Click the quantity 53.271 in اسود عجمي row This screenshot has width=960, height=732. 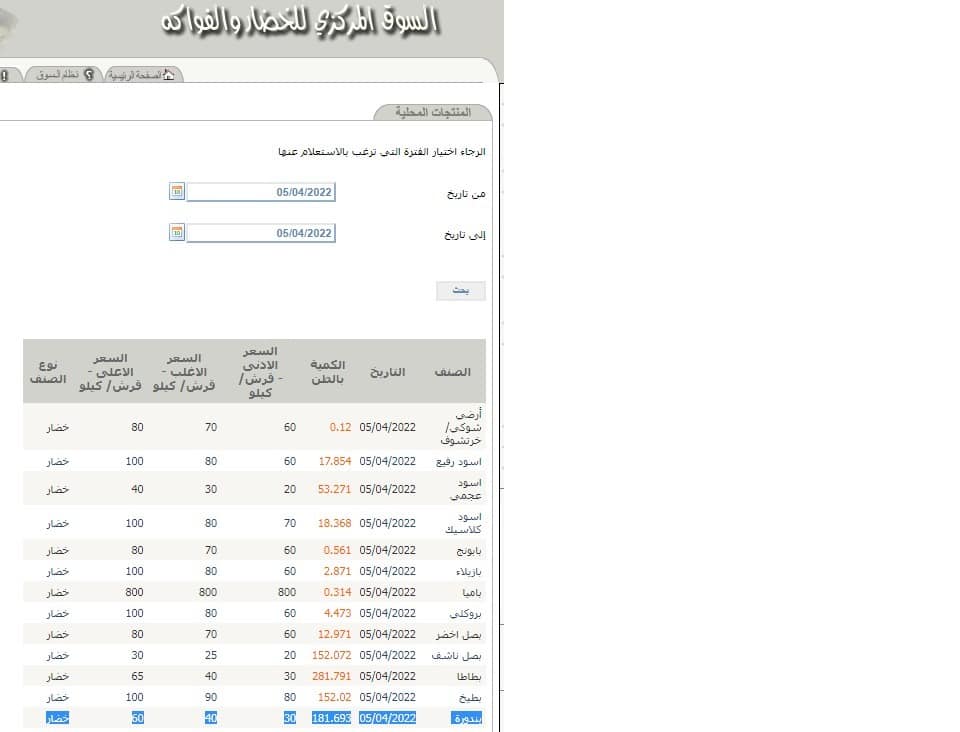click(333, 489)
